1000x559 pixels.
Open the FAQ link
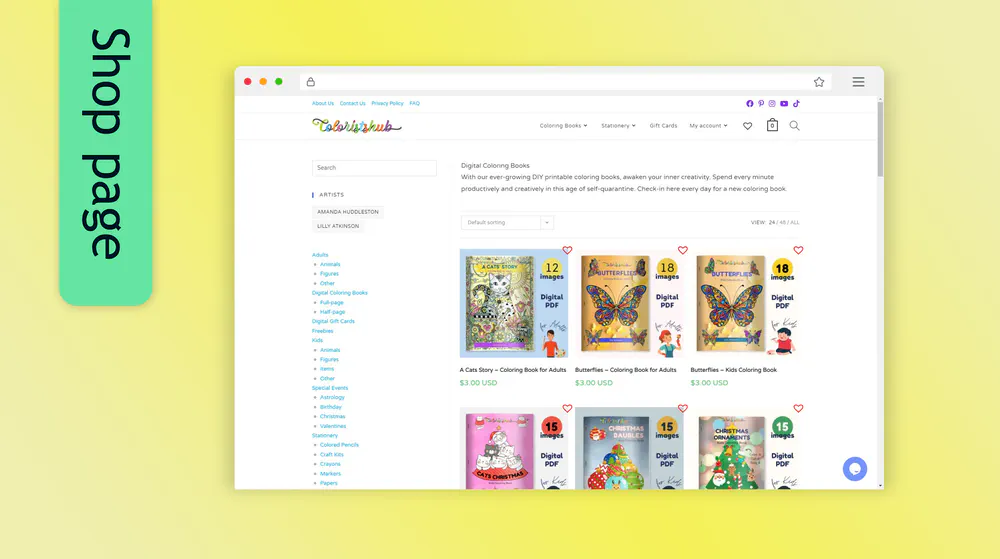tap(415, 103)
